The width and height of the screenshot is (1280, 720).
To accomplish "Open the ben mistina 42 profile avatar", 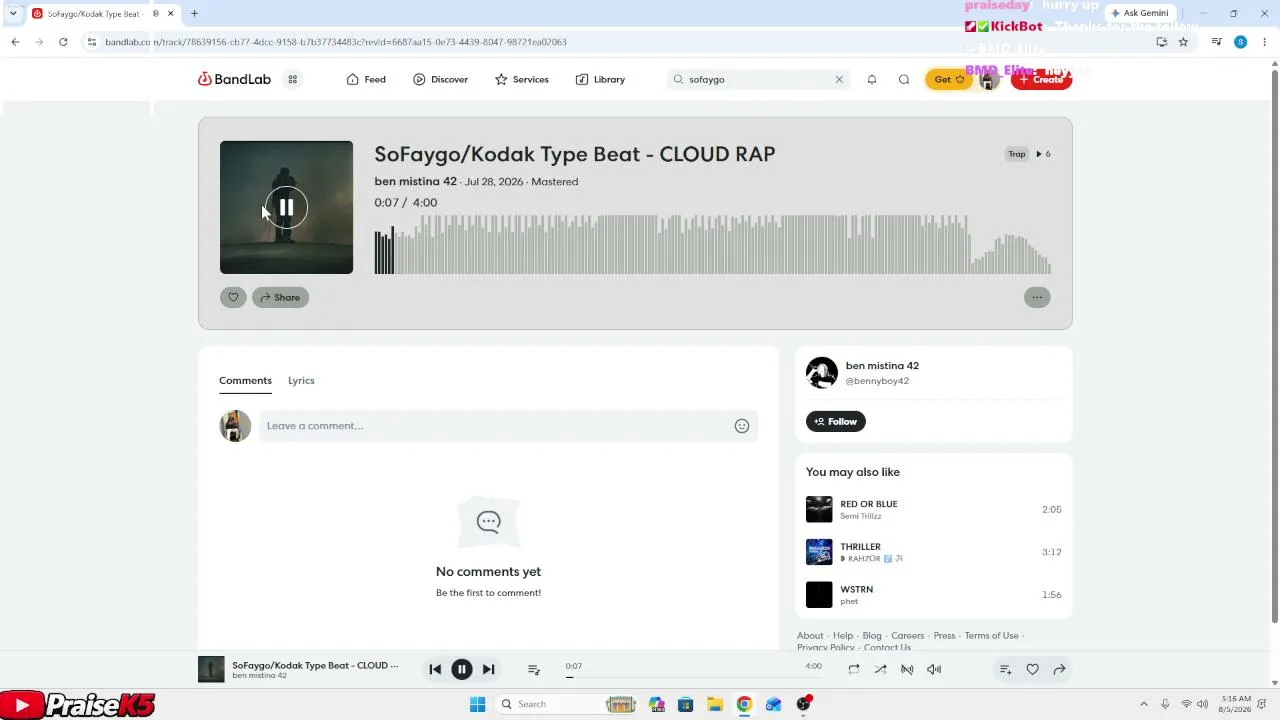I will tap(822, 372).
